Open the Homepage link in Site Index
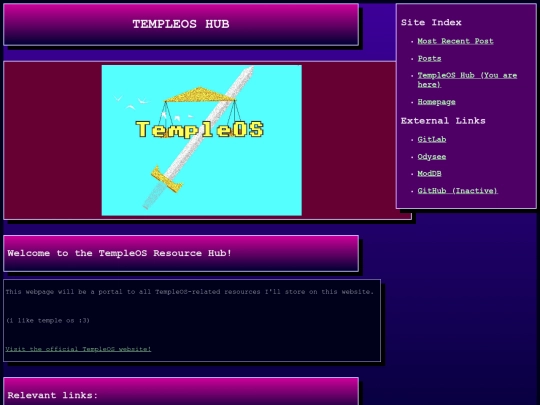540x405 pixels. [436, 102]
